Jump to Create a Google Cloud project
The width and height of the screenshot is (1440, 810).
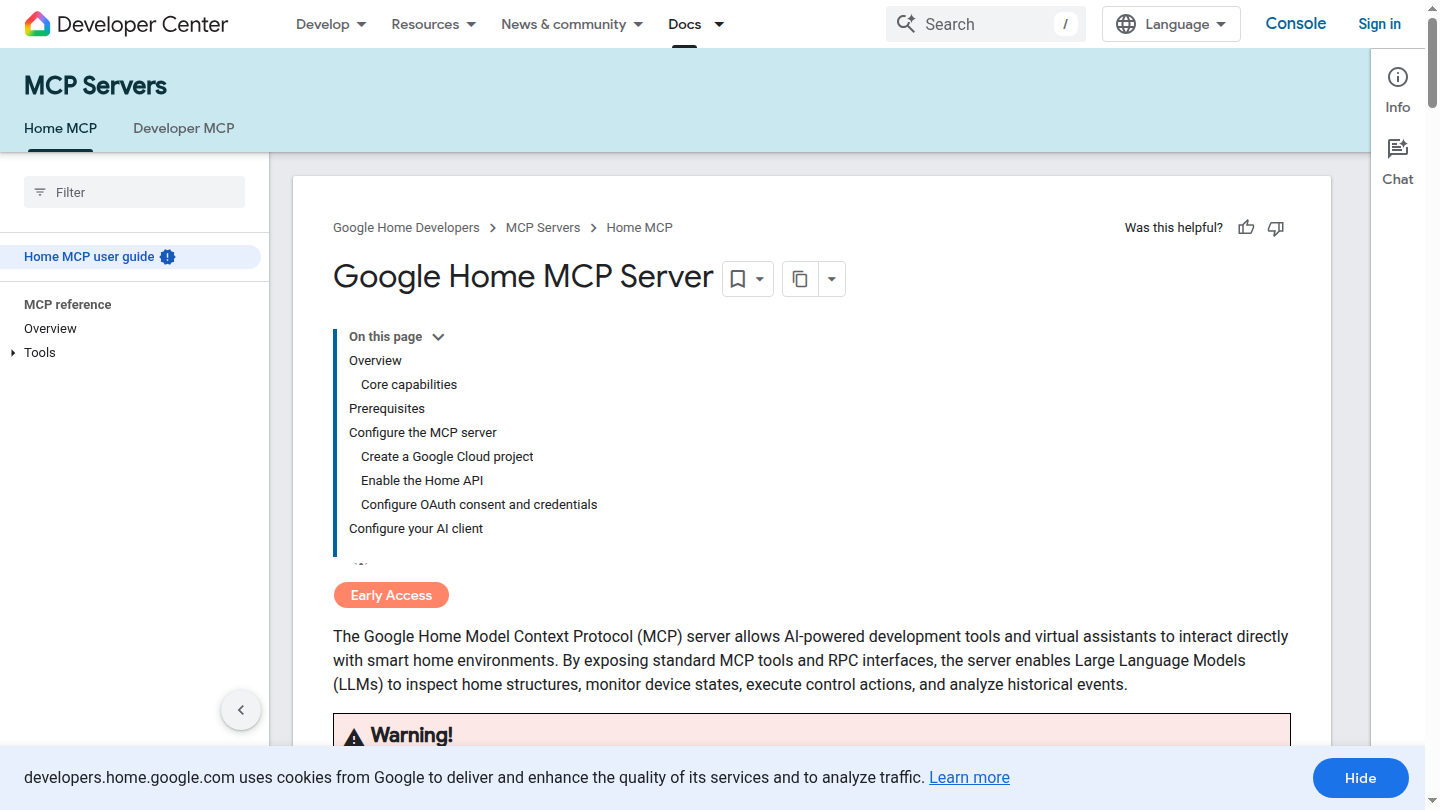click(x=447, y=457)
